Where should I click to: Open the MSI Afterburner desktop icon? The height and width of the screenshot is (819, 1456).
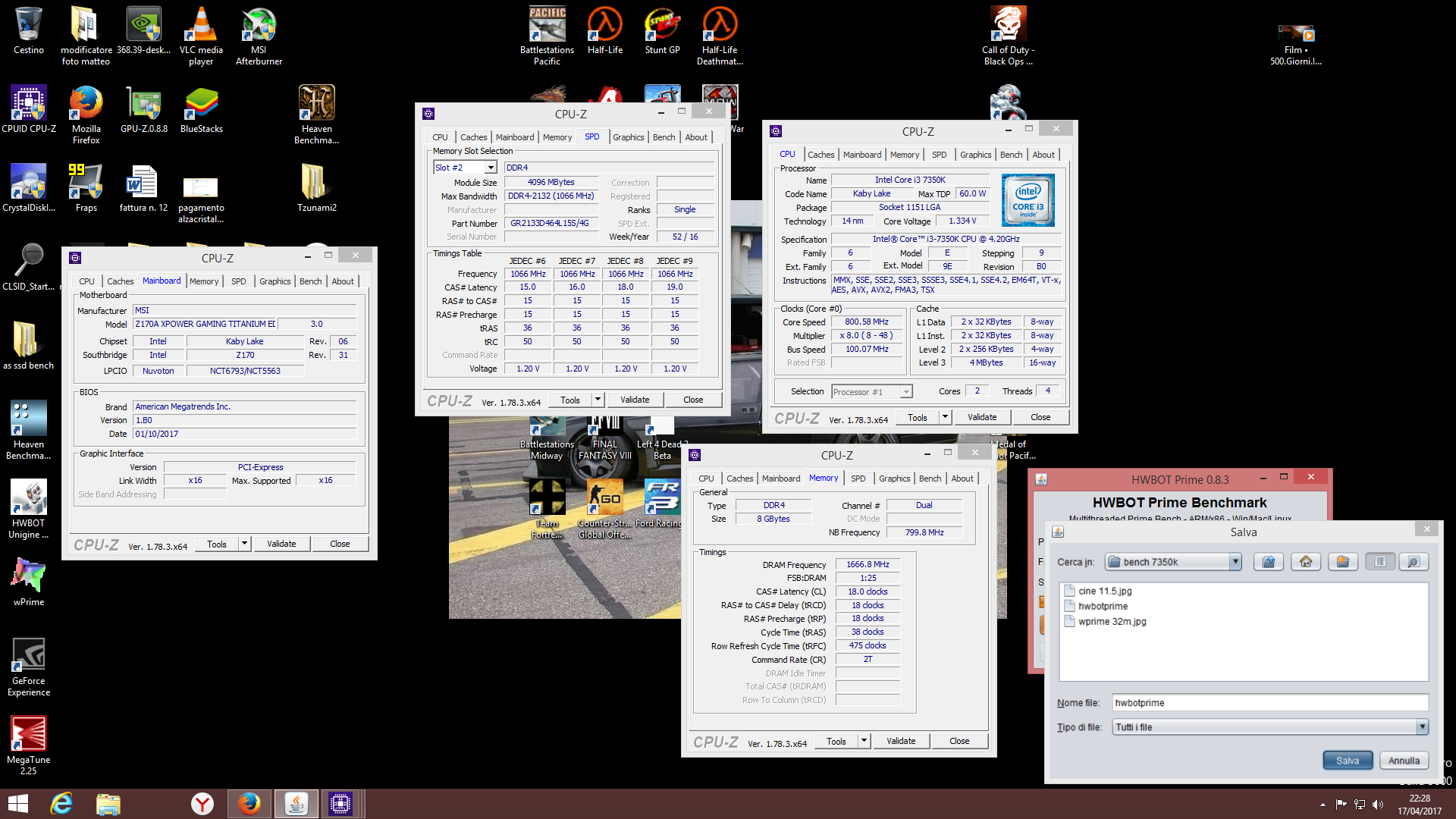tap(259, 36)
